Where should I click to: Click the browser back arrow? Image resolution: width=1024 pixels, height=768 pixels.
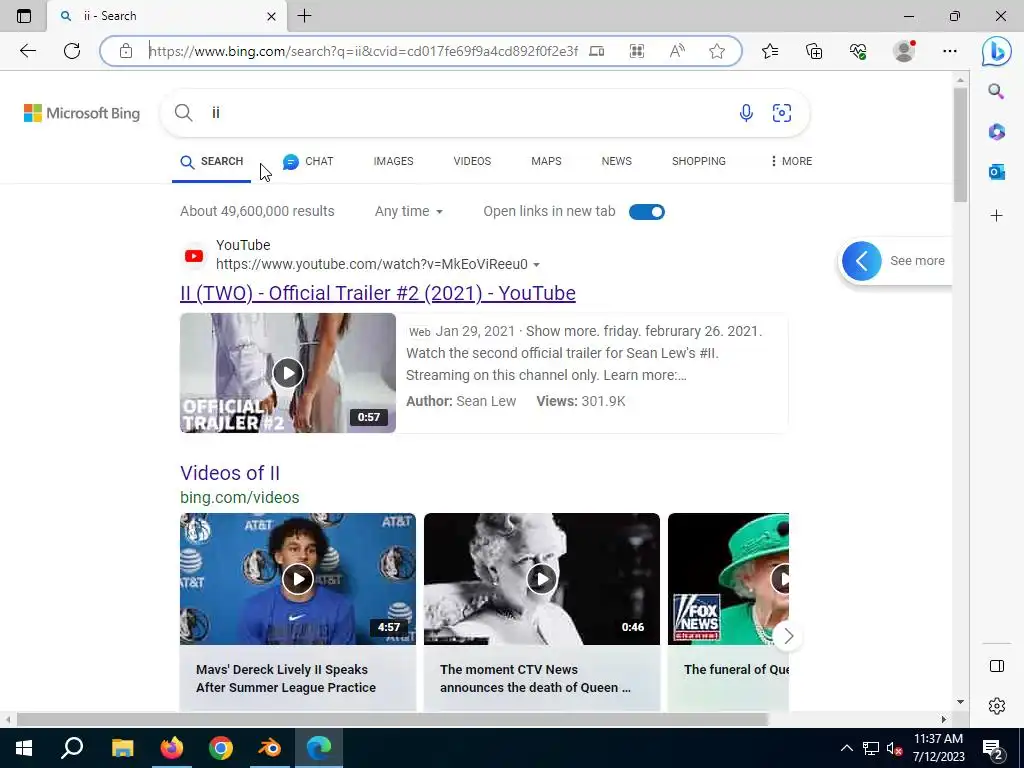click(27, 51)
